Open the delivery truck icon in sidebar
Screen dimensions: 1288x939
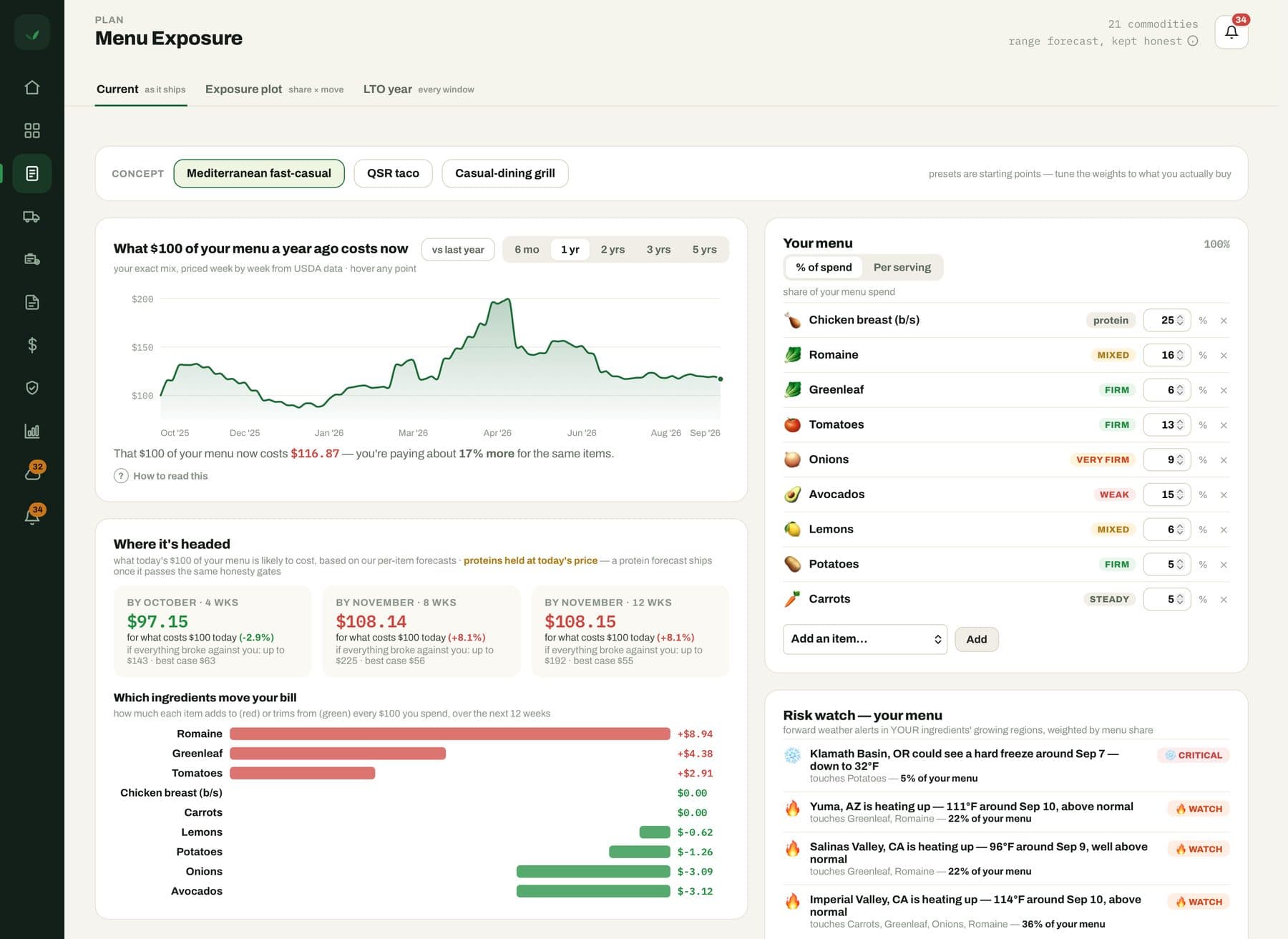(x=32, y=216)
